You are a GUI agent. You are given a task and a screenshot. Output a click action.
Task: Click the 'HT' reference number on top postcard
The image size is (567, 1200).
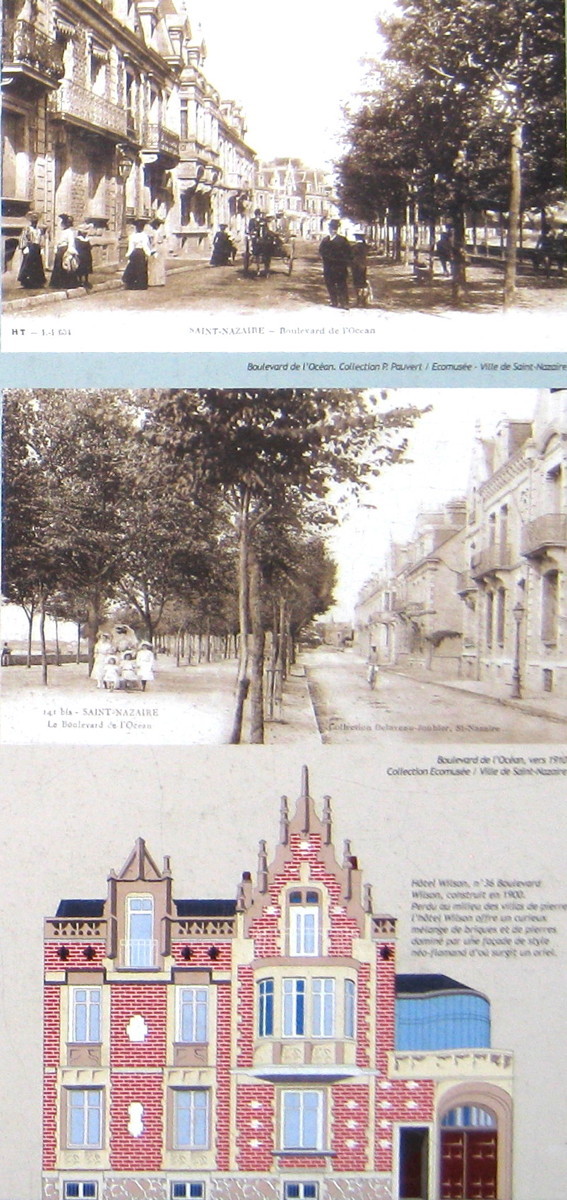[40, 331]
